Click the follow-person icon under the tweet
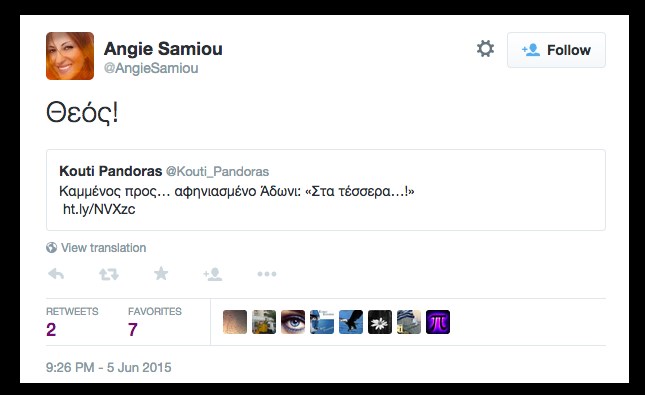Image resolution: width=645 pixels, height=395 pixels. pyautogui.click(x=213, y=274)
